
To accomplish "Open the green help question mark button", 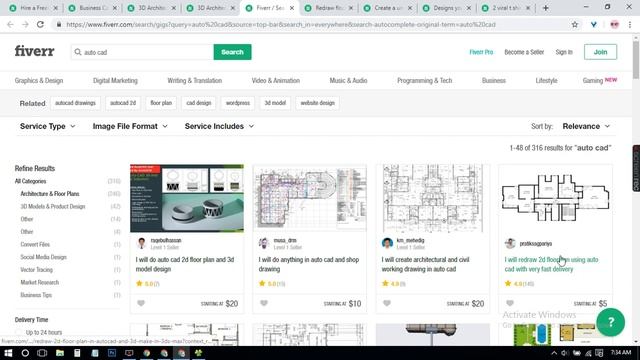I will [x=610, y=322].
